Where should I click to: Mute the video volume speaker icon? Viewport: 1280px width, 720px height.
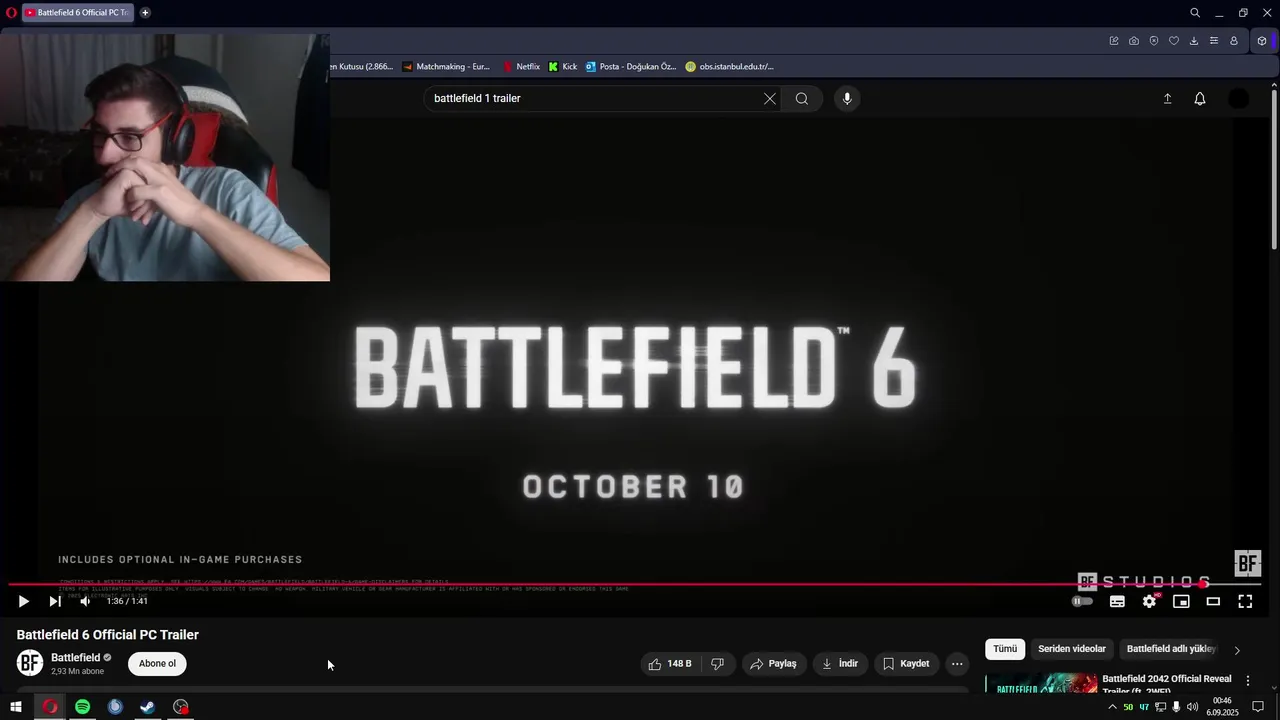(x=85, y=601)
